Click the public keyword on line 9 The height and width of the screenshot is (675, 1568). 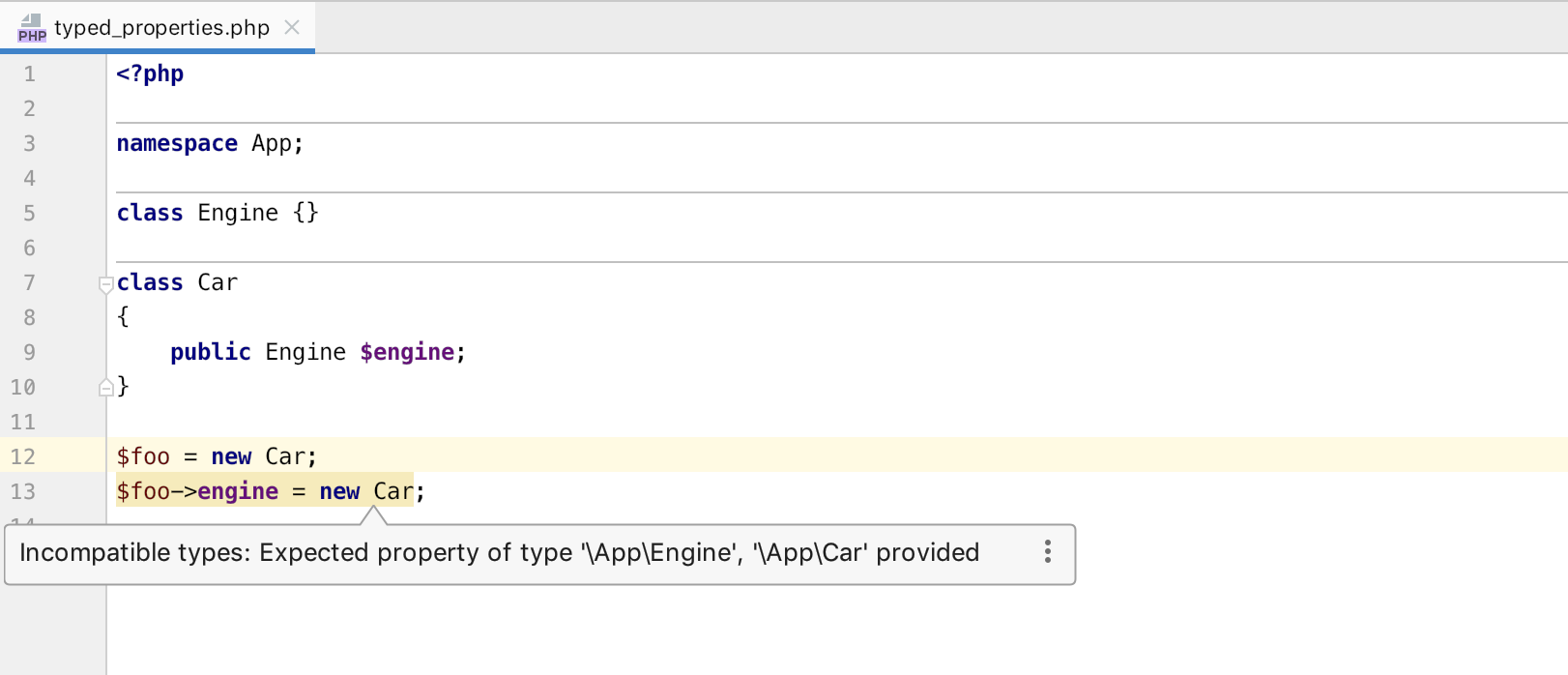[211, 352]
